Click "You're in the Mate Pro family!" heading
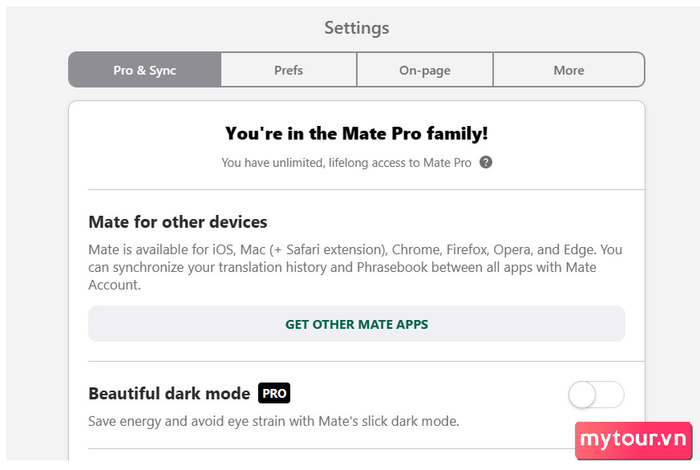This screenshot has width=700, height=470. pos(357,133)
